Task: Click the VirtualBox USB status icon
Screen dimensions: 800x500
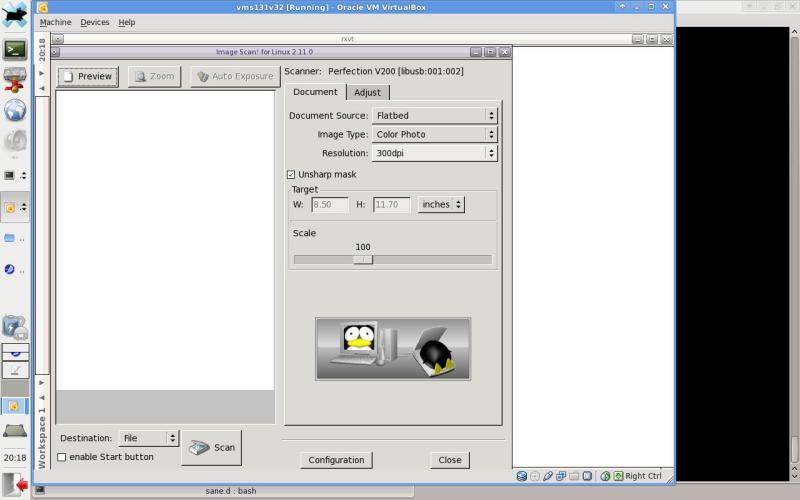Action: [x=548, y=476]
